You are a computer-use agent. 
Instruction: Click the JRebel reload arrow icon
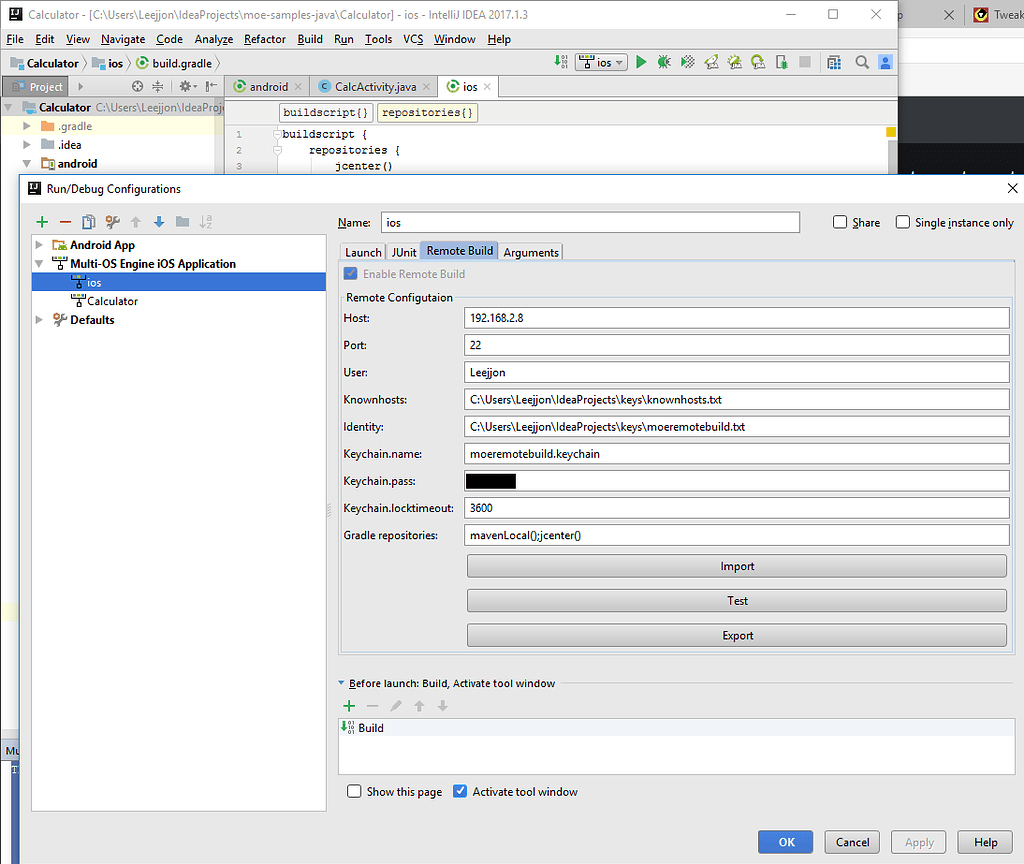click(758, 62)
